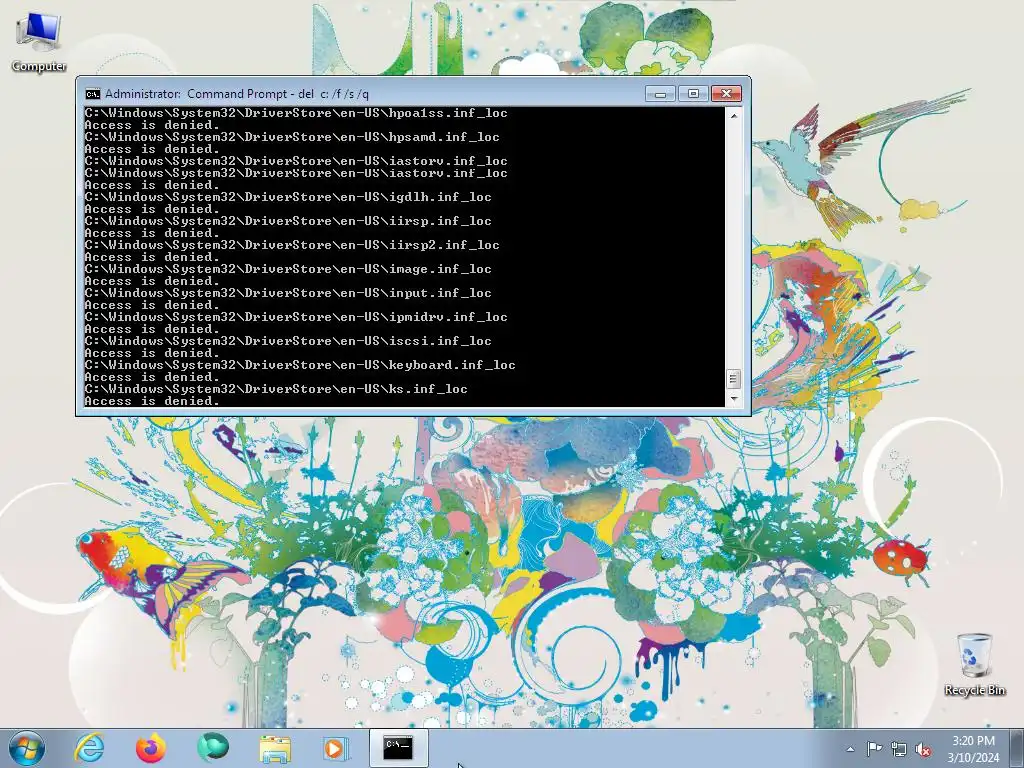Screen dimensions: 1024x768
Task: Click the iscsi.inf_loc path line
Action: pyautogui.click(x=288, y=342)
